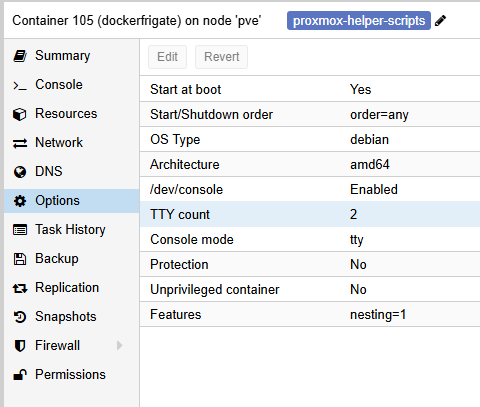Select the Console mode row
The width and height of the screenshot is (480, 407).
click(310, 239)
